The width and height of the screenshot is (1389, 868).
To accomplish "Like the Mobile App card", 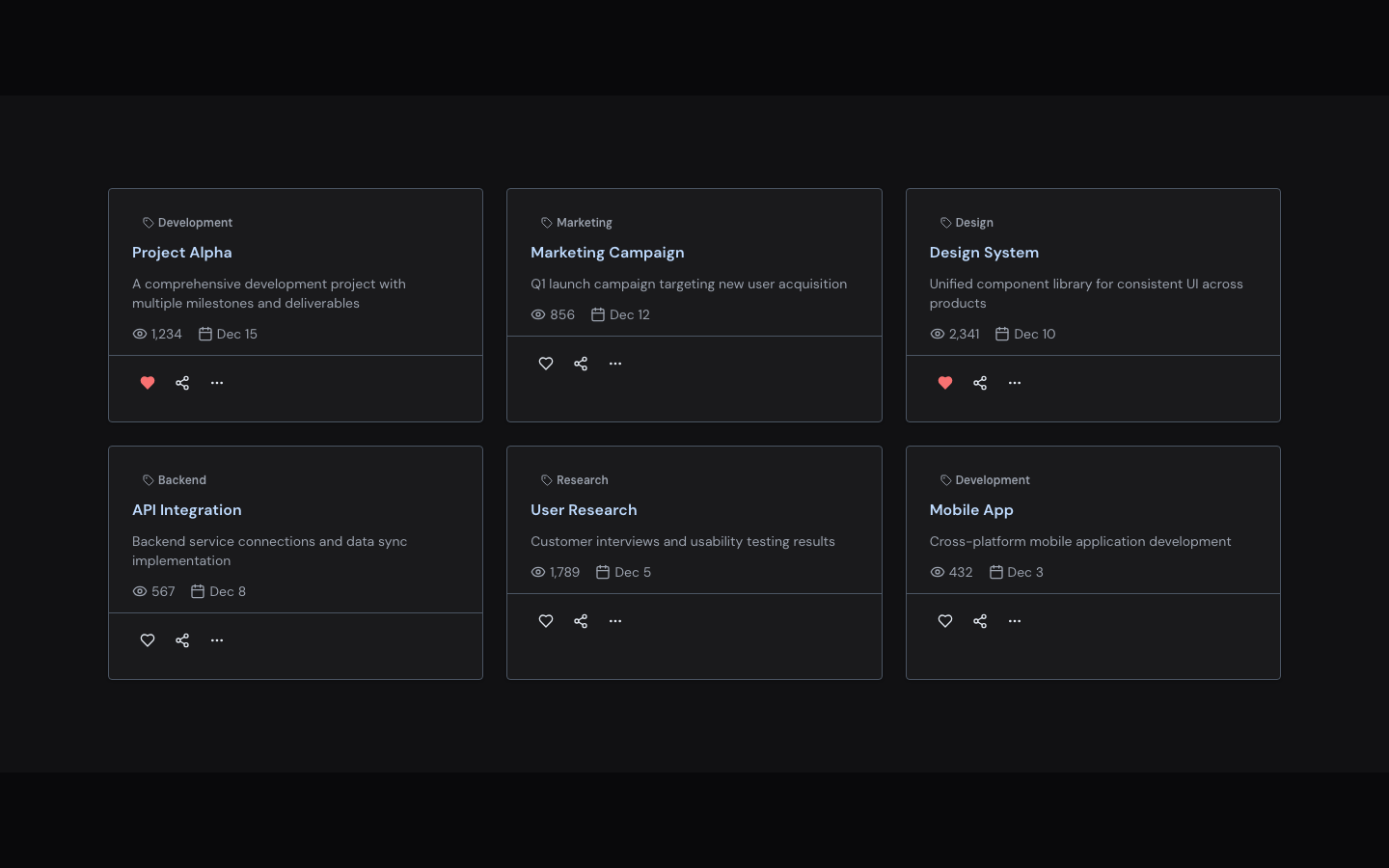I will click(x=945, y=621).
